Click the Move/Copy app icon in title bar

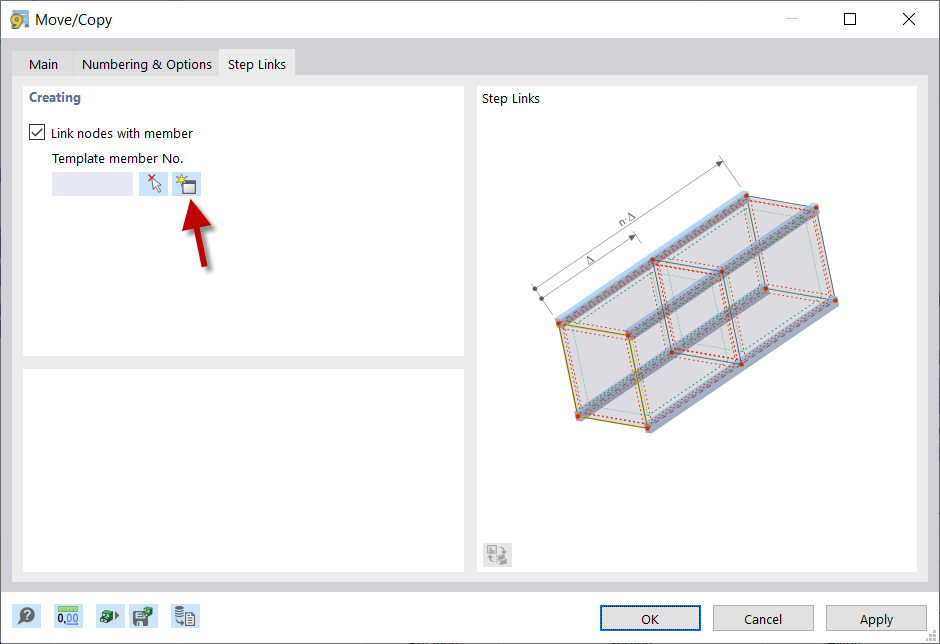click(19, 20)
